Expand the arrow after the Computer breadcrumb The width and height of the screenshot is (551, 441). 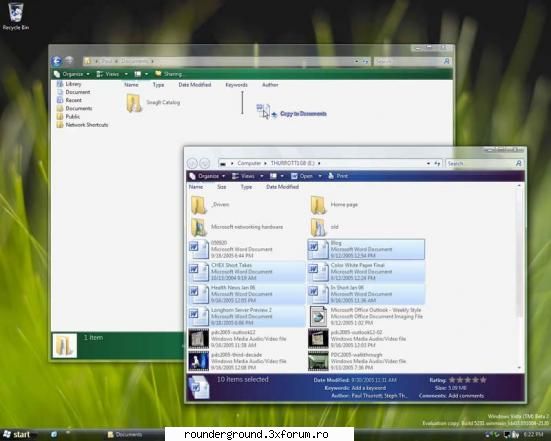coord(266,163)
